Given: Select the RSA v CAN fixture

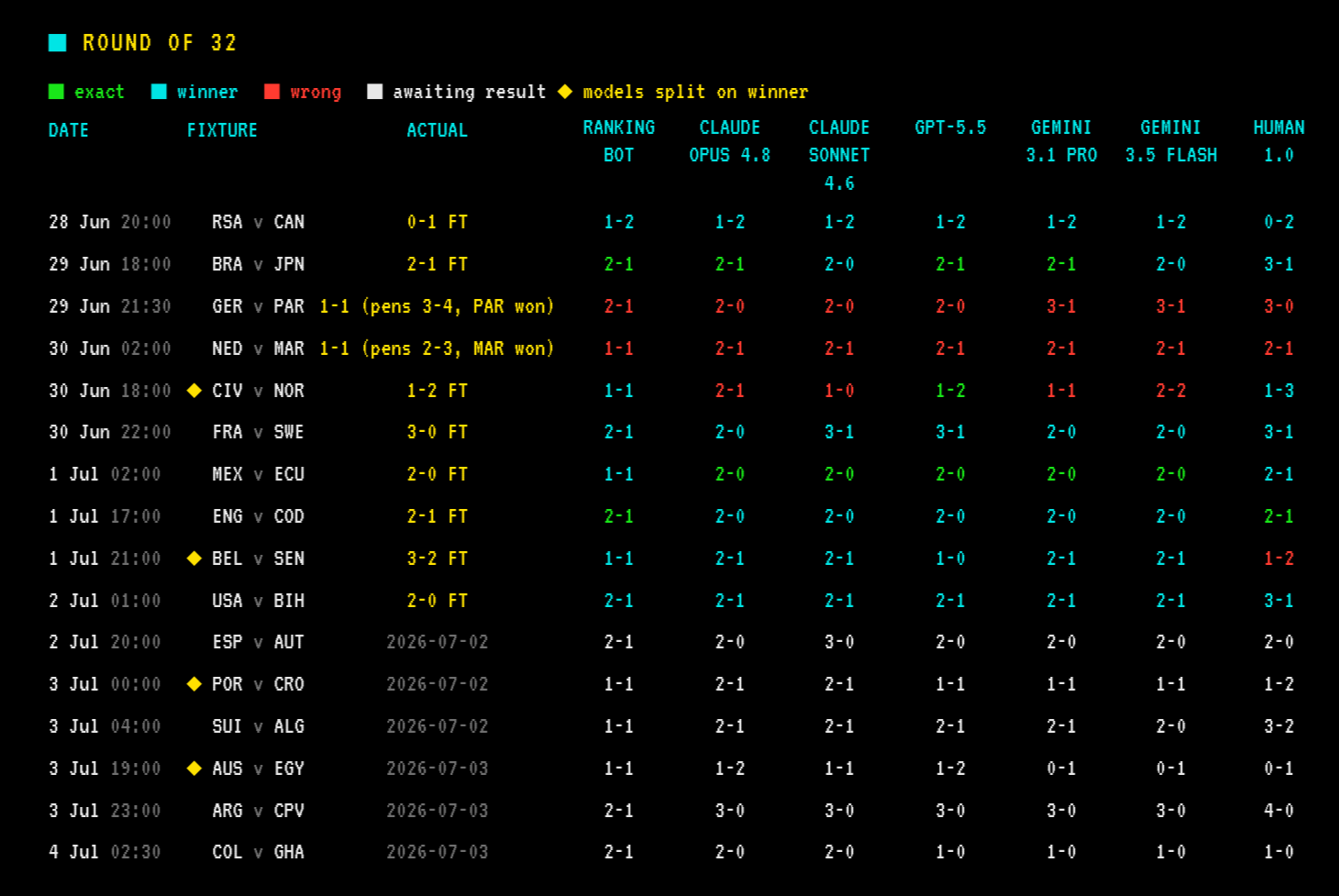Looking at the screenshot, I should coord(258,222).
